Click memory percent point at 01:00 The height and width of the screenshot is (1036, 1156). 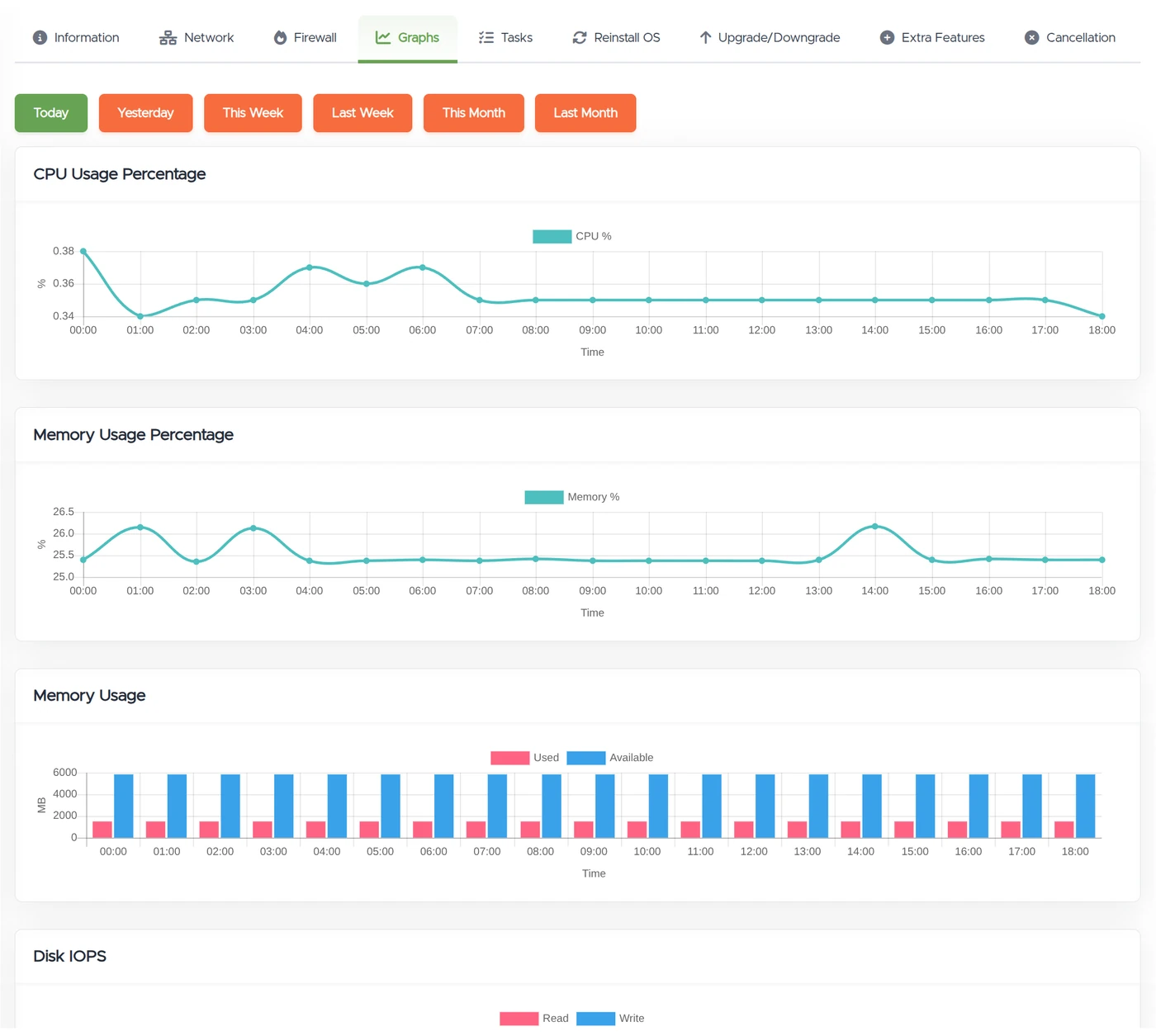[140, 527]
